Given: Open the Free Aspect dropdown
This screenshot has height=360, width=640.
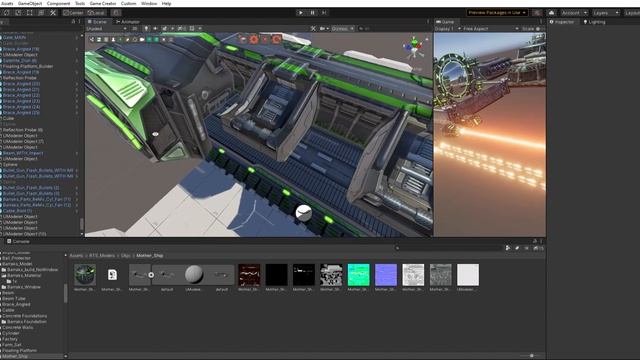Looking at the screenshot, I should 491,29.
